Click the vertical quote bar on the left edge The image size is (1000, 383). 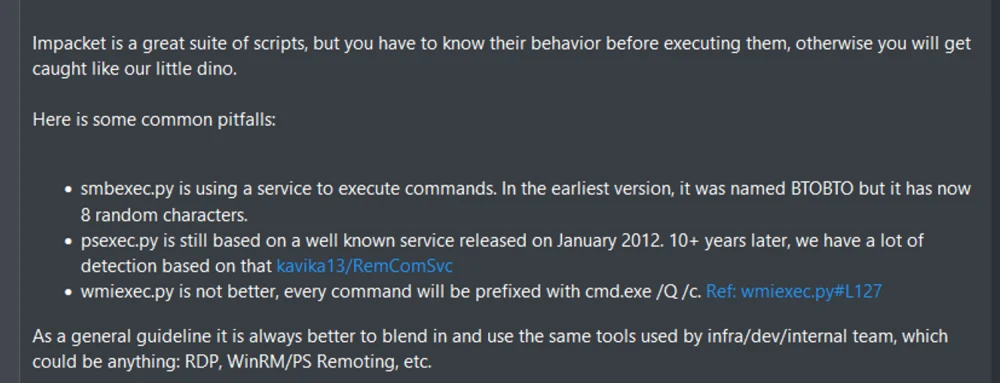tap(18, 191)
